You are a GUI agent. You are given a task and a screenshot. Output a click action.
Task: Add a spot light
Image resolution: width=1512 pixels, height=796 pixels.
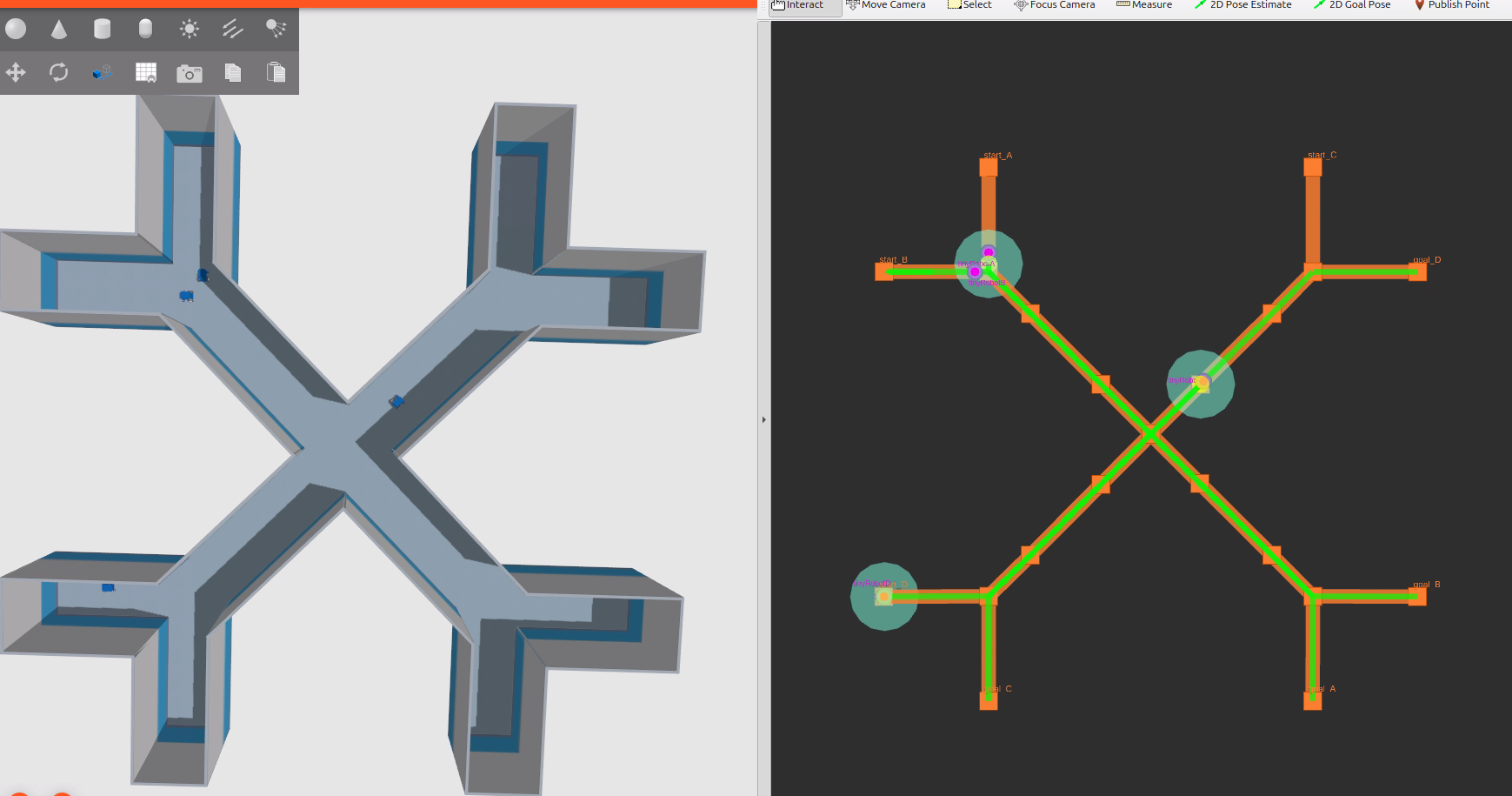(x=276, y=30)
